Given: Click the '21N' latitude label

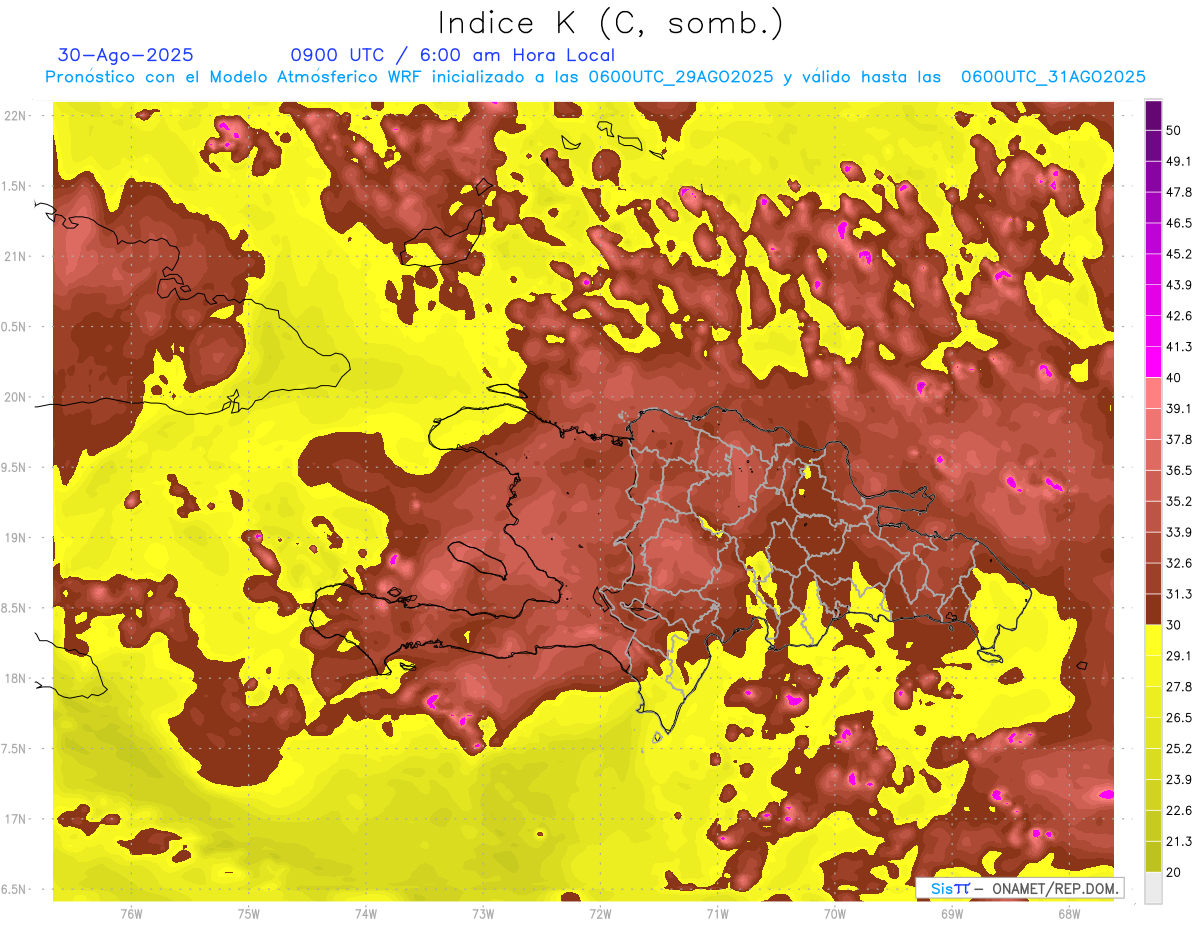Looking at the screenshot, I should [15, 256].
